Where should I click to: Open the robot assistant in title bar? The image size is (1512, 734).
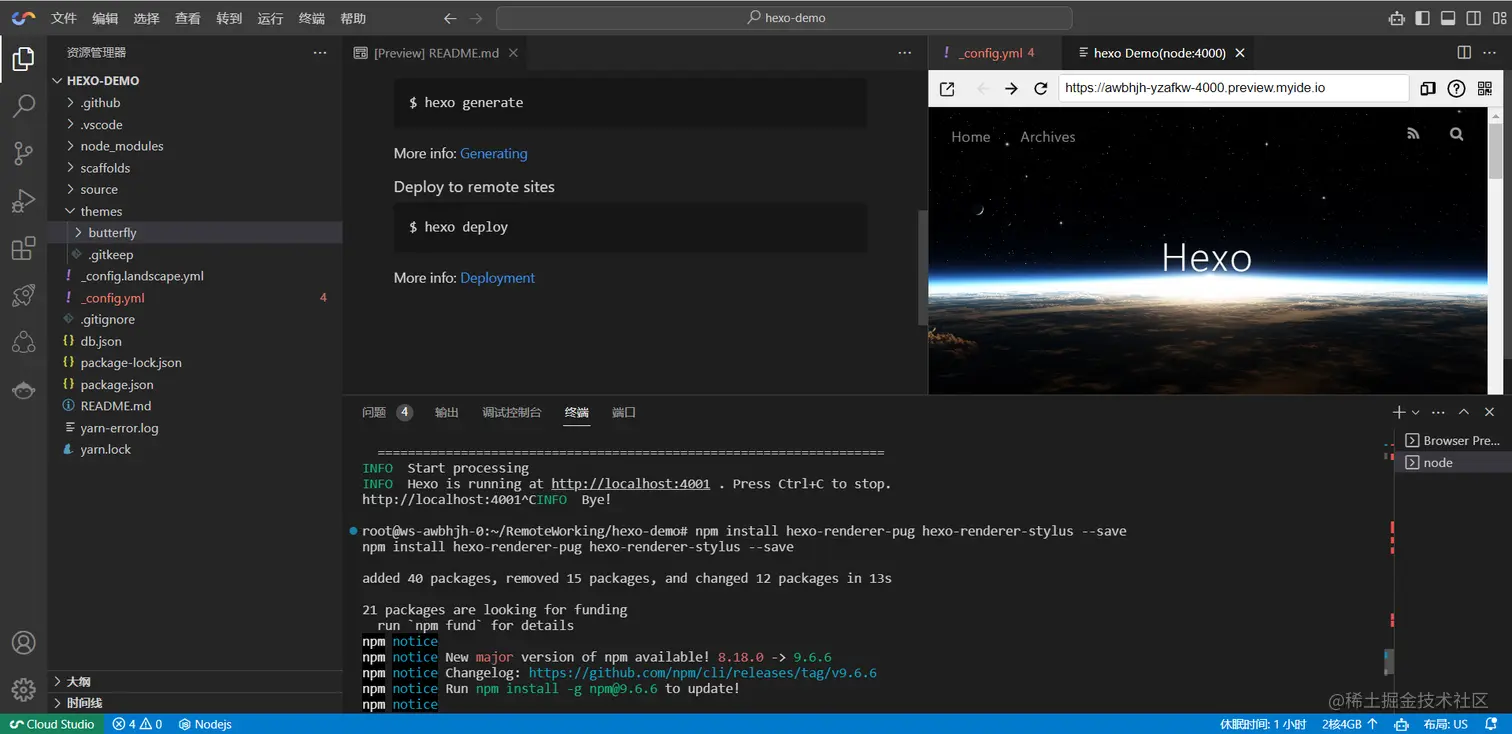click(x=1396, y=18)
